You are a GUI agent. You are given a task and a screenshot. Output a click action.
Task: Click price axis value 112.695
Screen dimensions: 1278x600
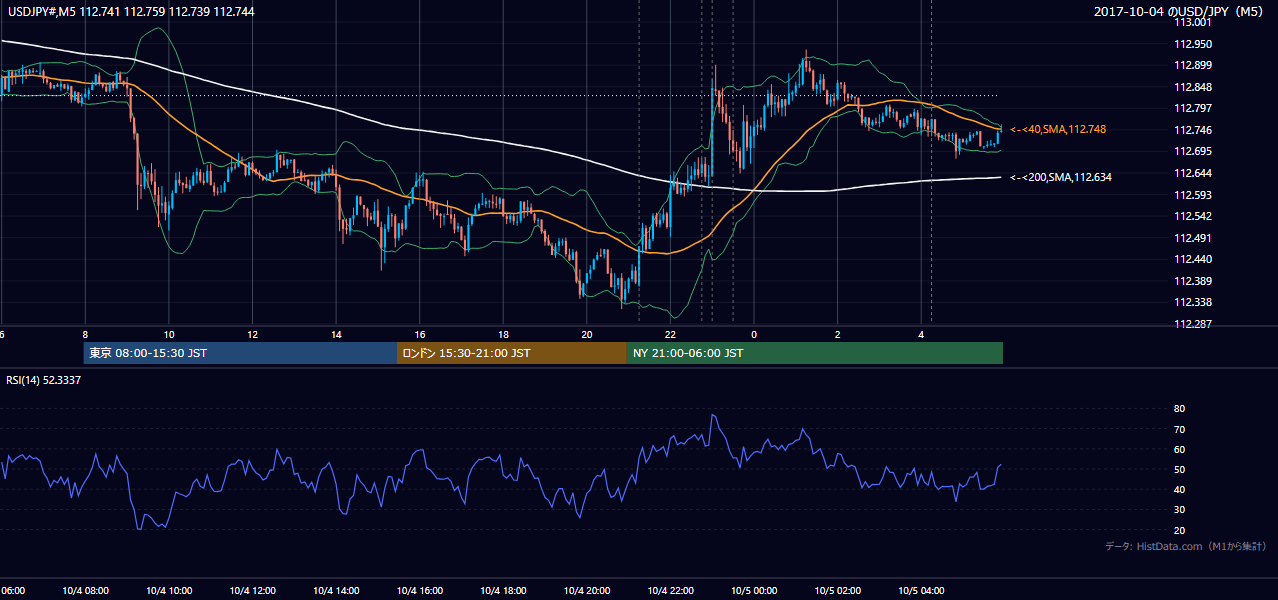pos(1195,151)
